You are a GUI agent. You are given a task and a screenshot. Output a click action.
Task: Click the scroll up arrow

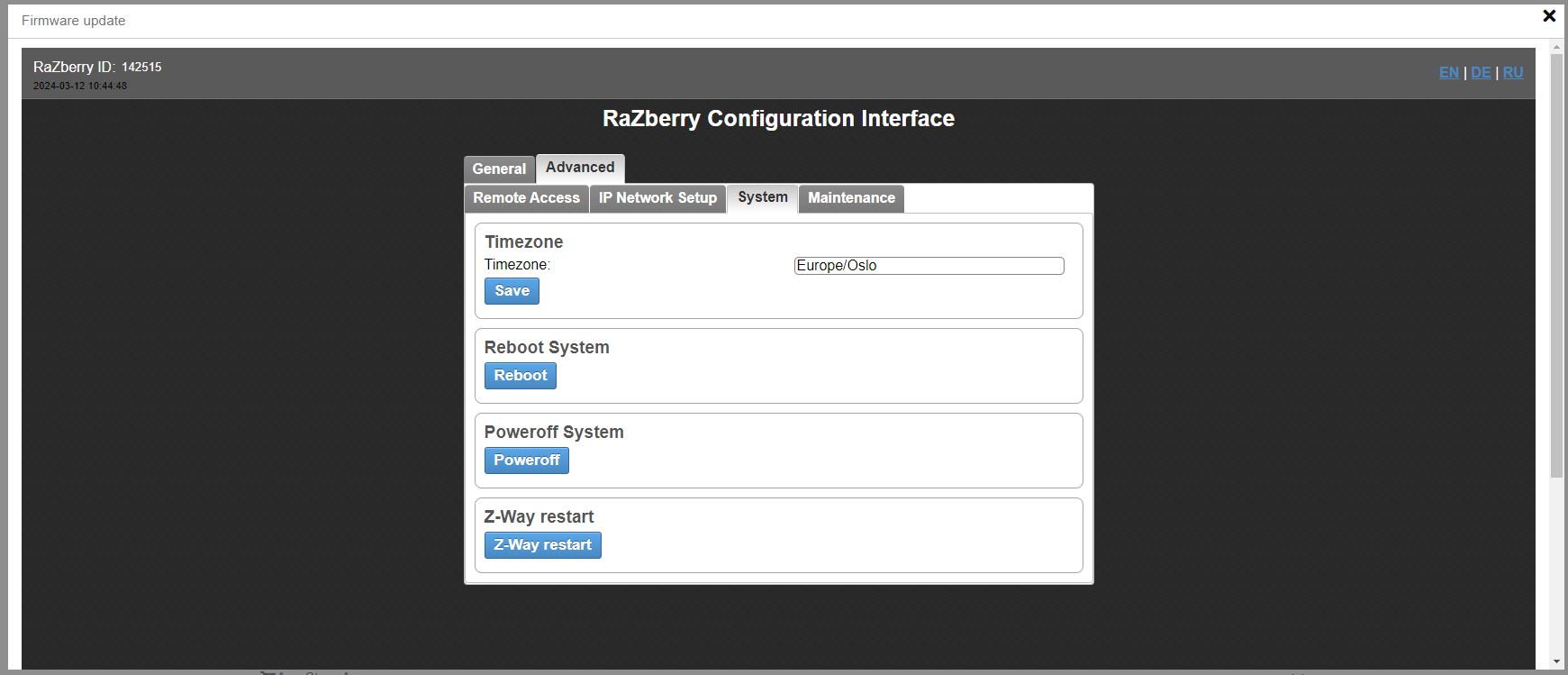(x=1556, y=47)
